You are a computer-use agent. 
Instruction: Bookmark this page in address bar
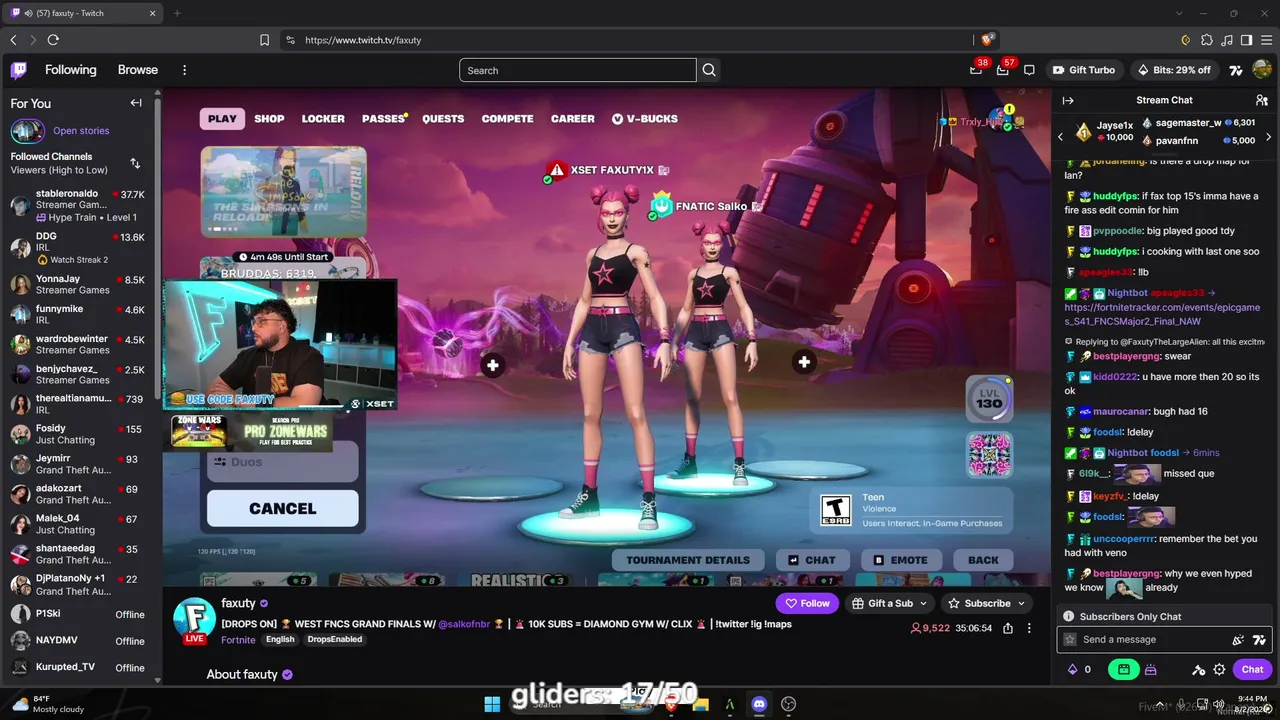point(264,40)
